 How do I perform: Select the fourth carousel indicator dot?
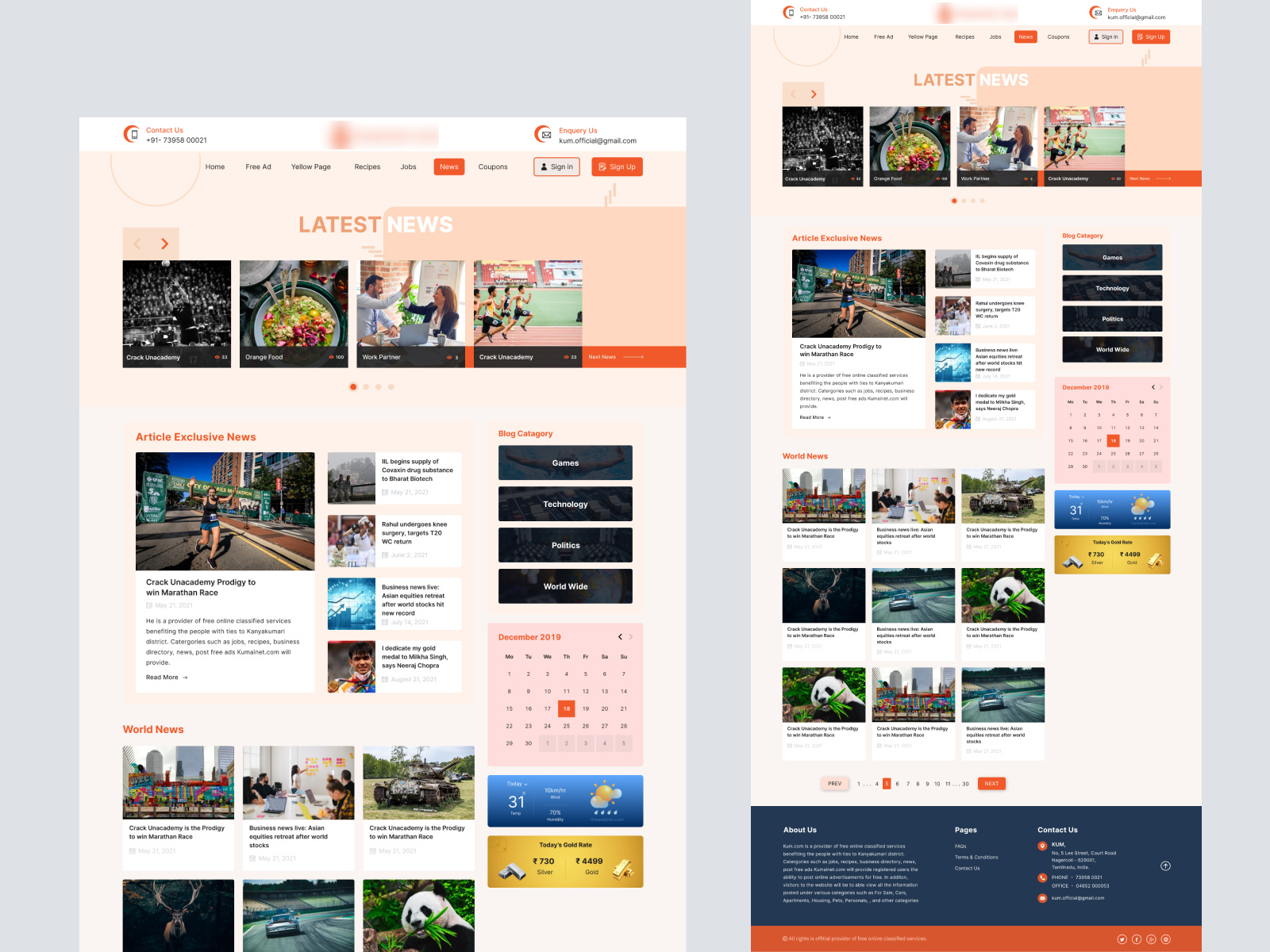[x=391, y=387]
